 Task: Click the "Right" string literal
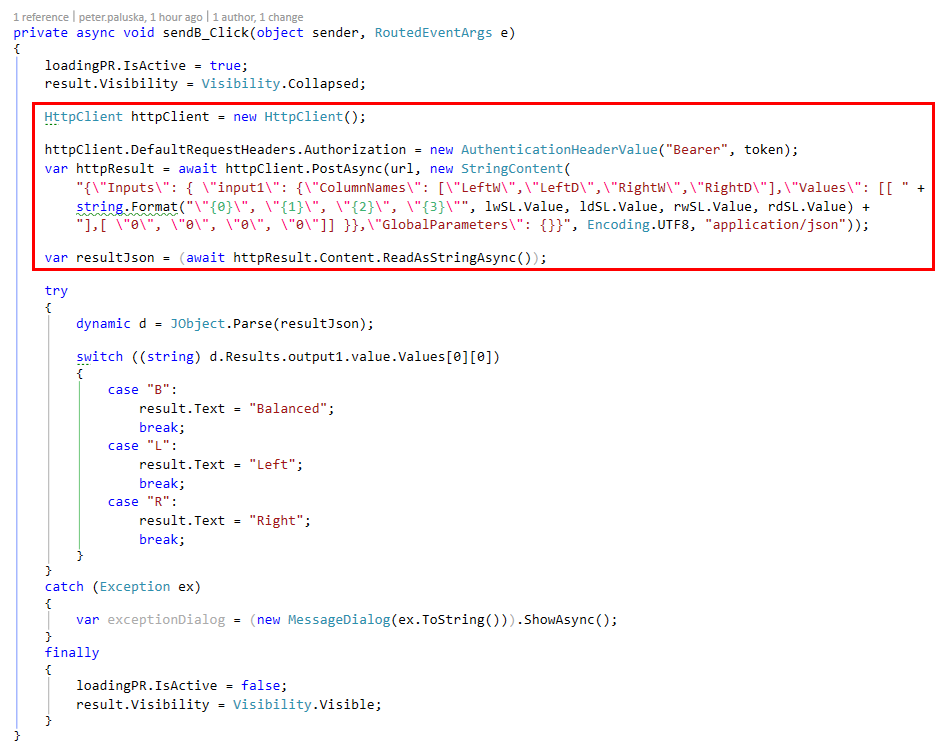pyautogui.click(x=276, y=520)
